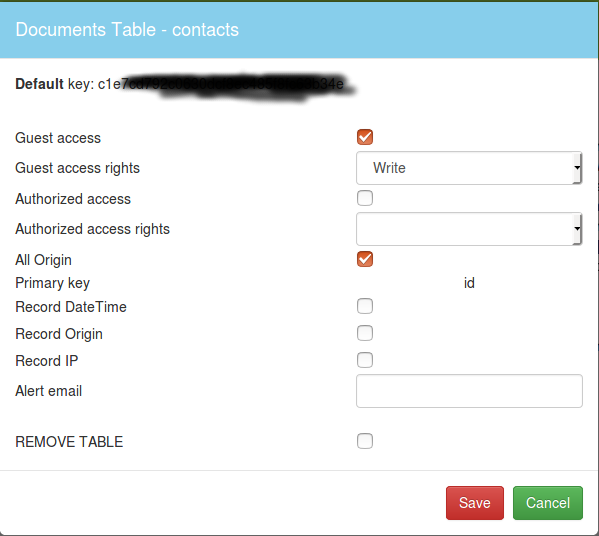Click the REMOVE TABLE label
599x536 pixels.
coord(69,442)
